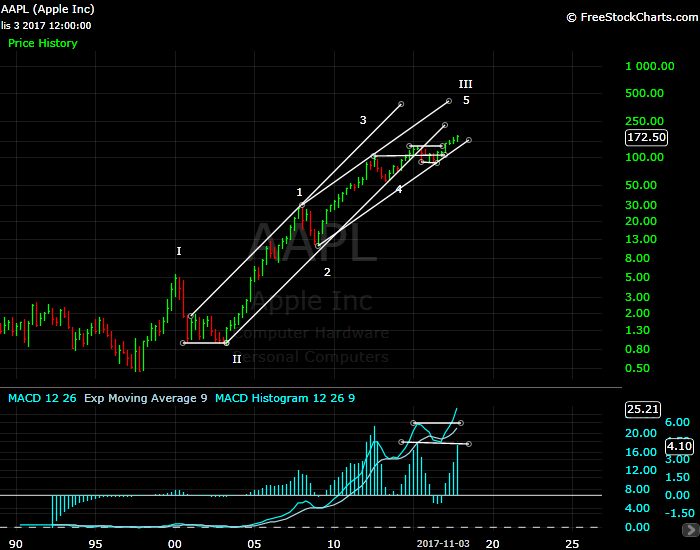The width and height of the screenshot is (700, 550).
Task: Click the 0.80 price axis label
Action: point(637,350)
